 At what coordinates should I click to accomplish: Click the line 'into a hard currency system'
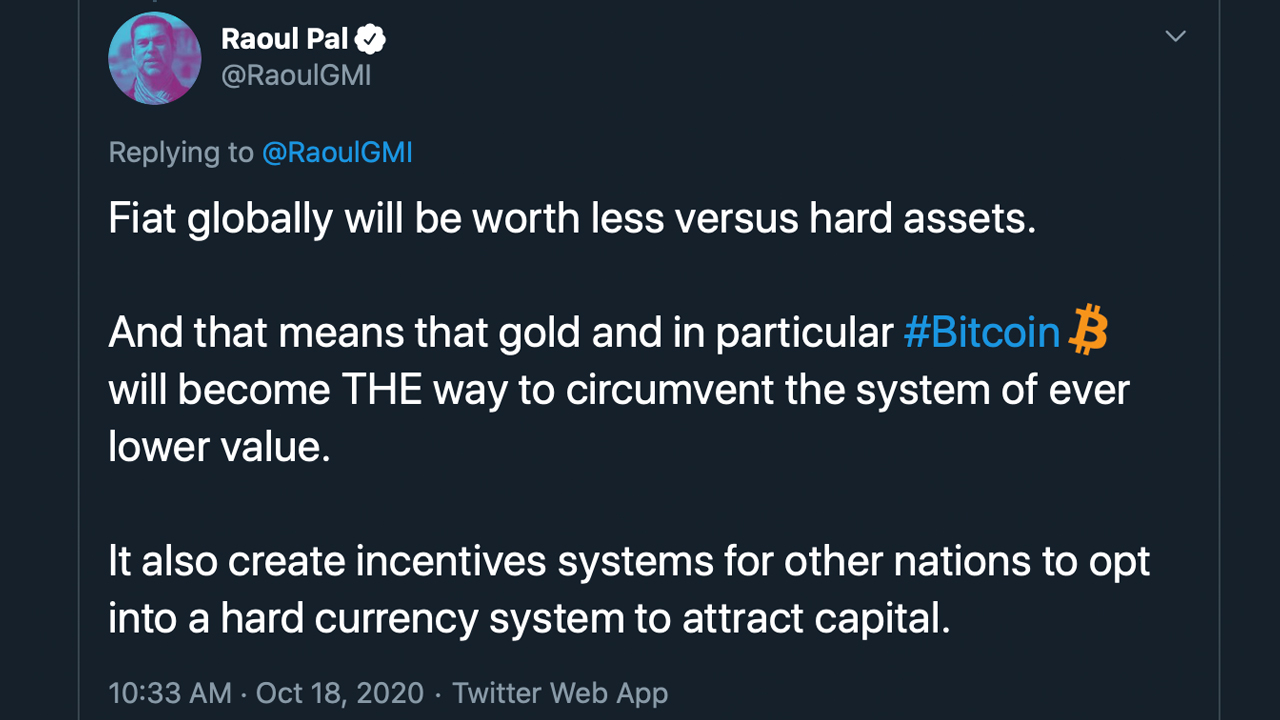point(529,619)
